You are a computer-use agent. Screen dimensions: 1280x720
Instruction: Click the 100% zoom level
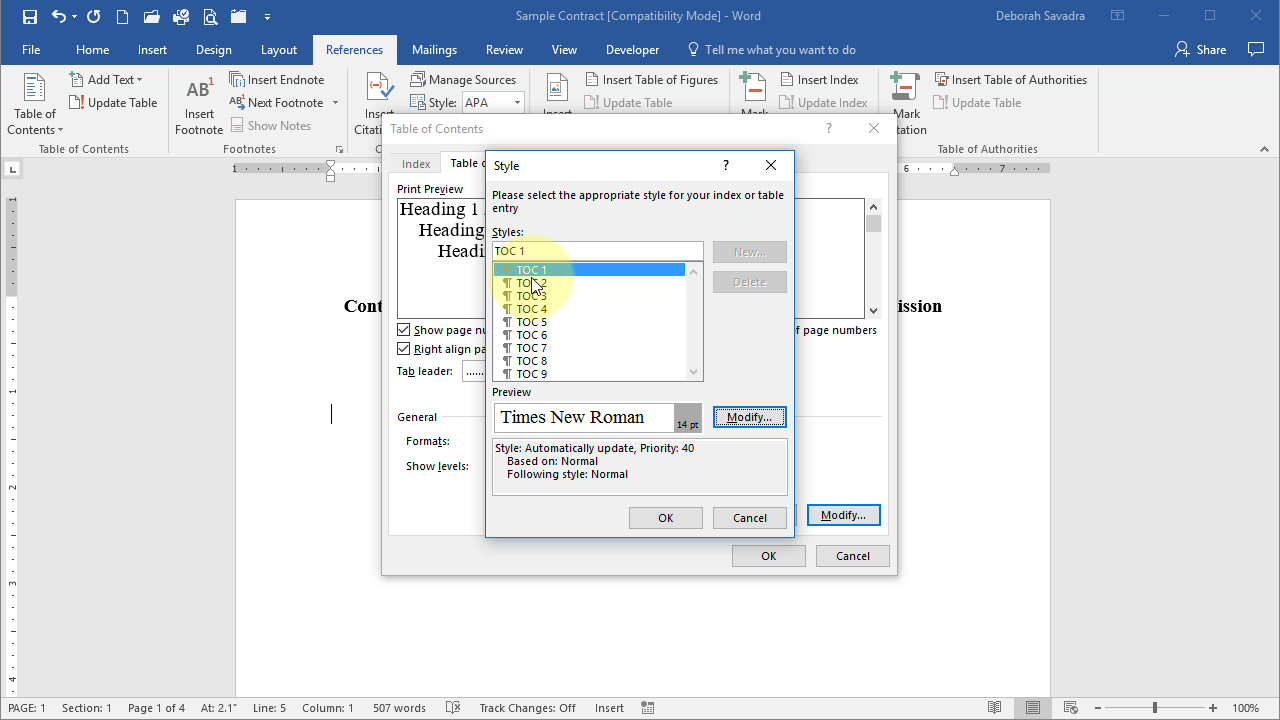tap(1246, 708)
